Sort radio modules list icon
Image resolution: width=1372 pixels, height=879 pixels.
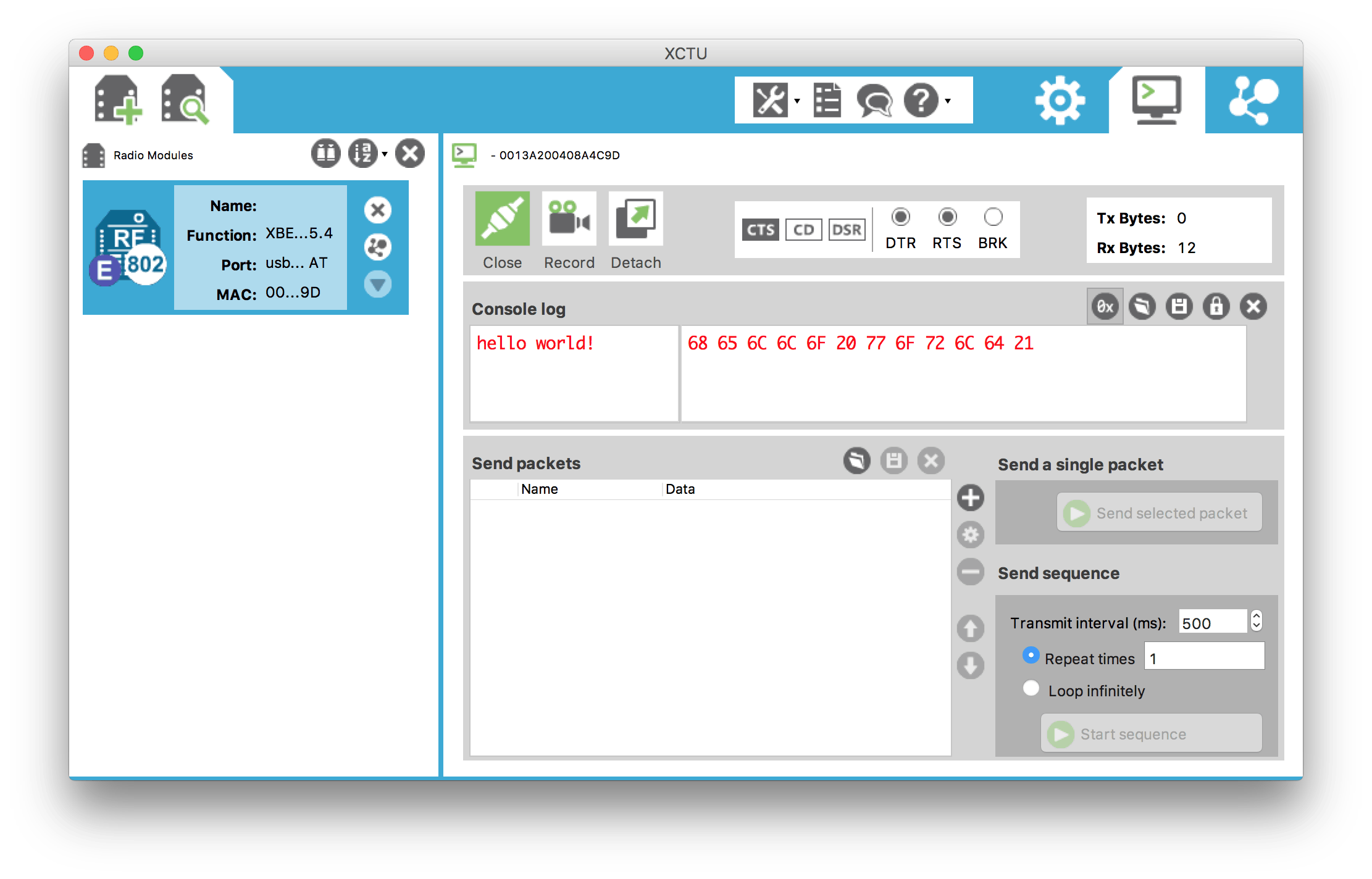363,154
